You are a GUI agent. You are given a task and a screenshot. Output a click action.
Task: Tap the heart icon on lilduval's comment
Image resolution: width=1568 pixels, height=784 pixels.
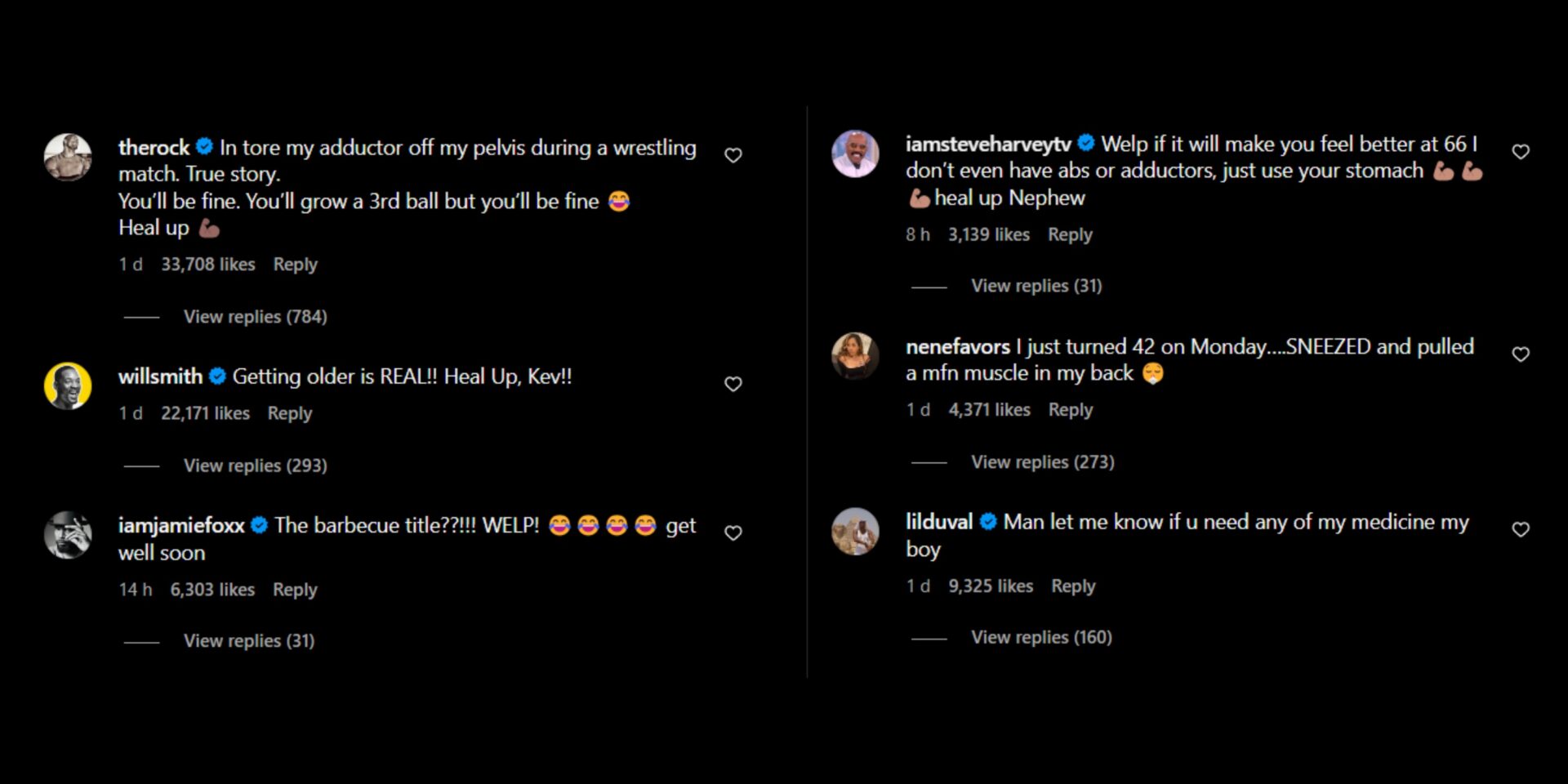(x=1521, y=529)
